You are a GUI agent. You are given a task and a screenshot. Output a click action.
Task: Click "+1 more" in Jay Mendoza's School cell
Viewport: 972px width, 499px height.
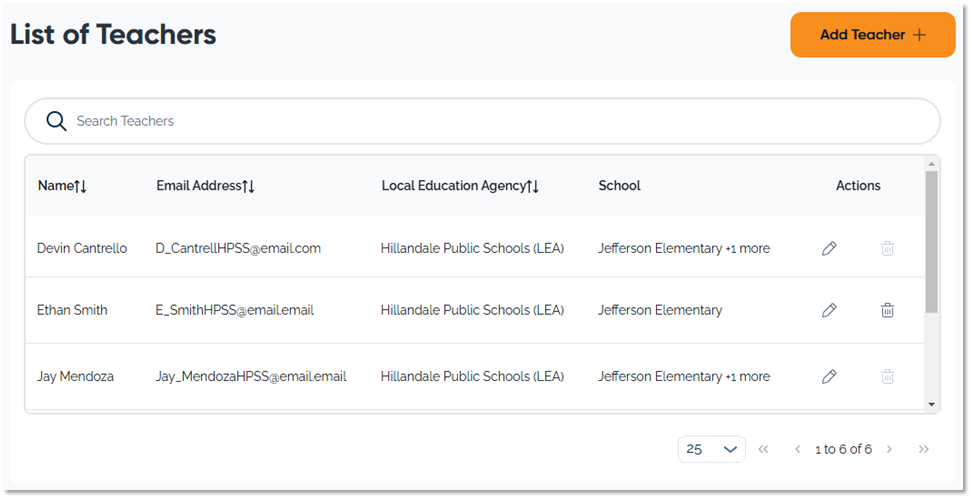coord(748,376)
